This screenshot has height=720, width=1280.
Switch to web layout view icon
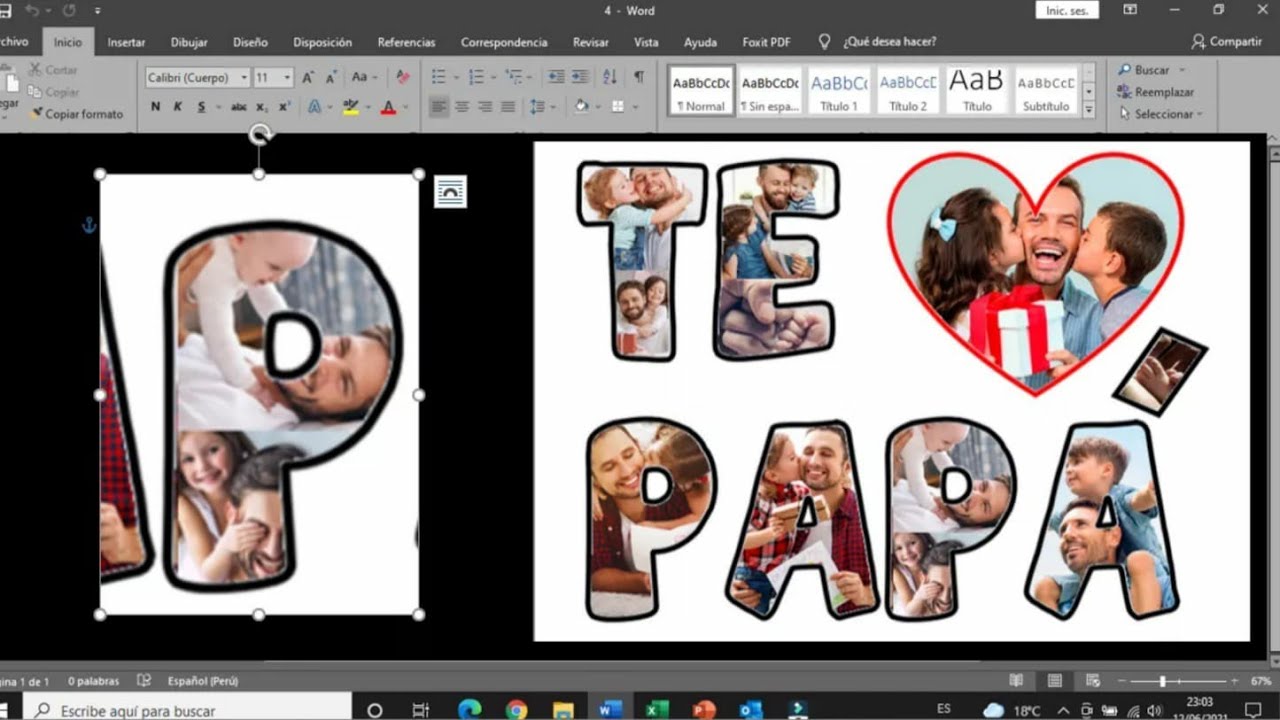coord(1091,681)
